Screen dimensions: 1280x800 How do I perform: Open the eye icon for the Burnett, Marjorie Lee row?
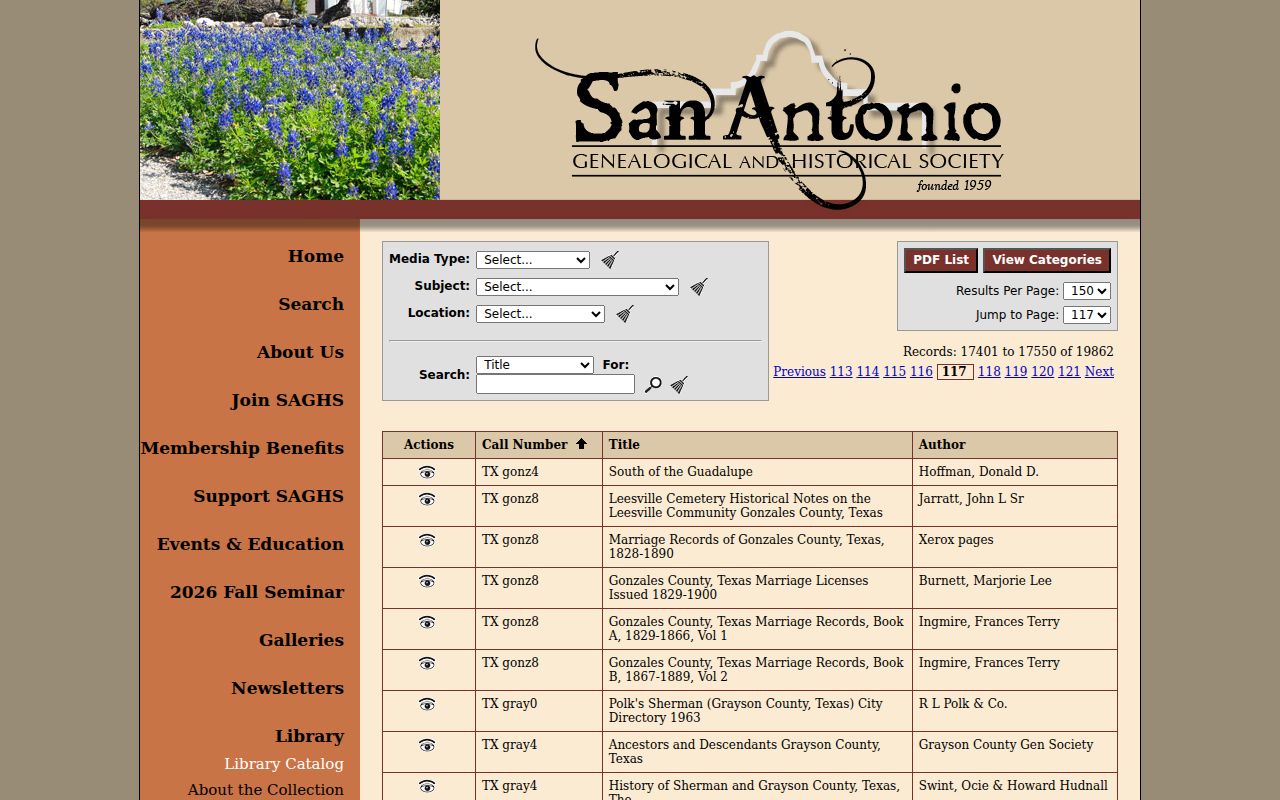427,581
